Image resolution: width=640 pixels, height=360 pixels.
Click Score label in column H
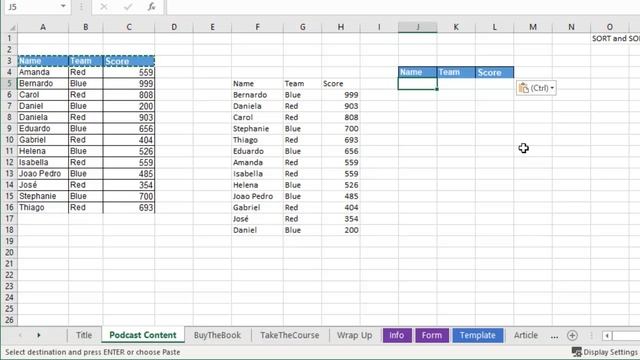coord(341,84)
